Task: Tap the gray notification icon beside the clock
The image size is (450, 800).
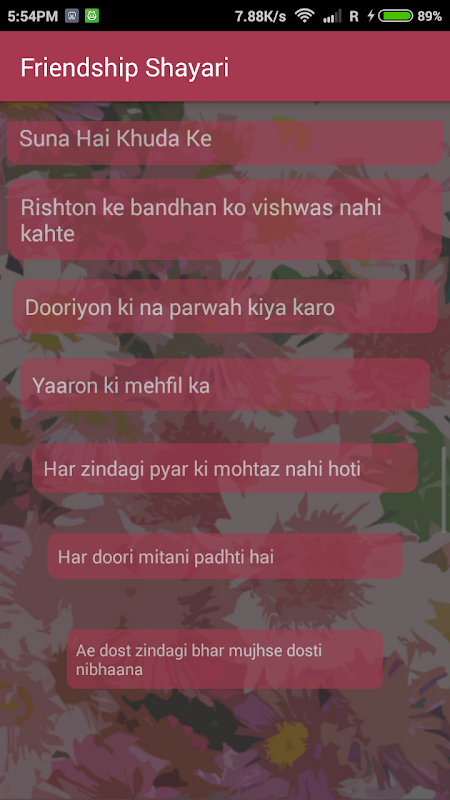Action: coord(72,16)
